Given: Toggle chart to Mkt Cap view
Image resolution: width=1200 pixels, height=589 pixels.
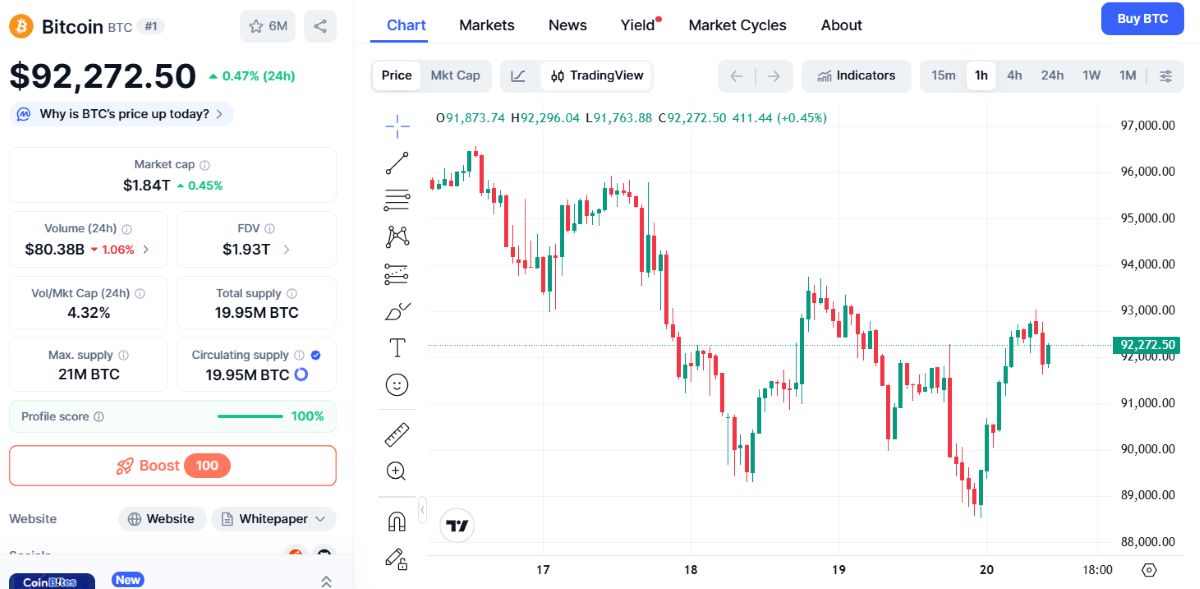Looking at the screenshot, I should 455,75.
